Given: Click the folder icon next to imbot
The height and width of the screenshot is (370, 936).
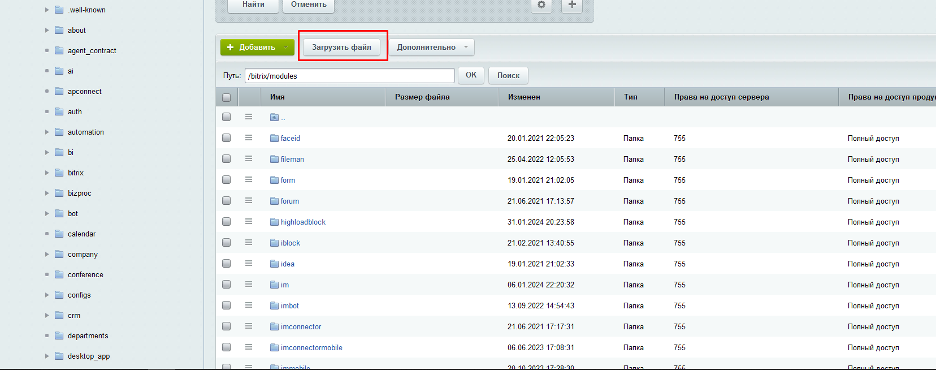Looking at the screenshot, I should [275, 305].
